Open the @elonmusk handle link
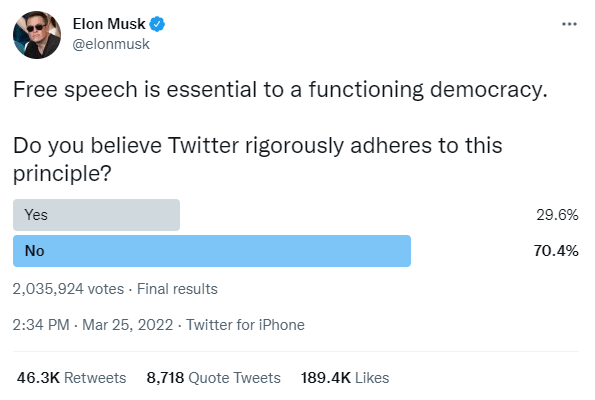Screen dimensions: 595x400 click(111, 44)
